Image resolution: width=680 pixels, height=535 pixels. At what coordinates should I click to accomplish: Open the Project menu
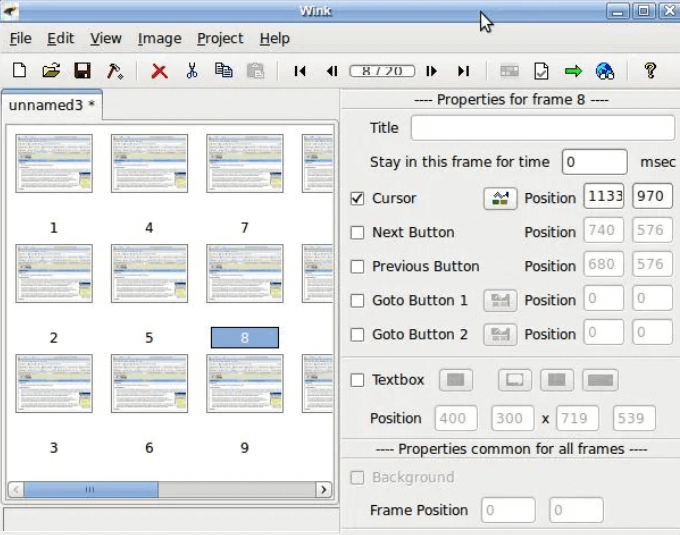click(220, 38)
